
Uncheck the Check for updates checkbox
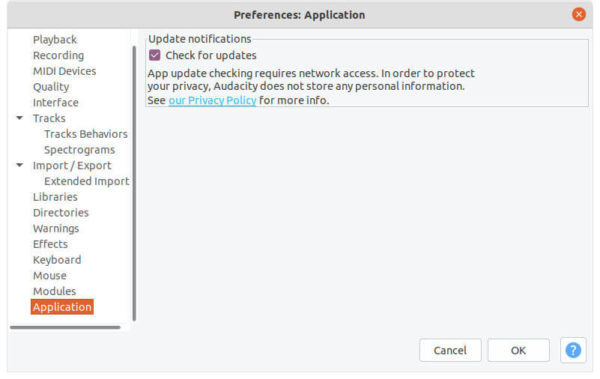pyautogui.click(x=155, y=55)
